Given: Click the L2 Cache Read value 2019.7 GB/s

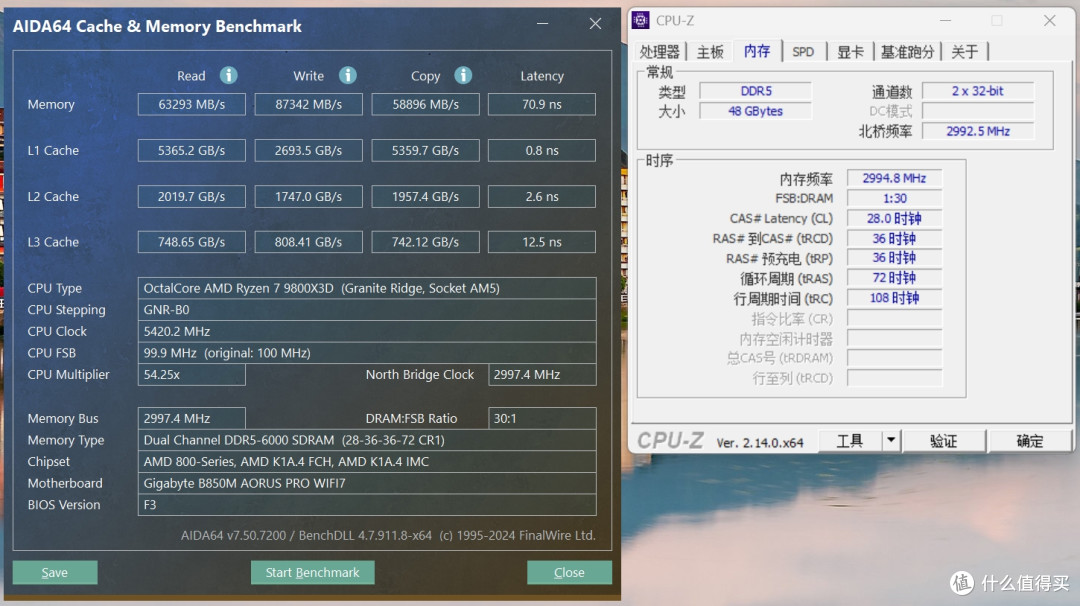Looking at the screenshot, I should pyautogui.click(x=191, y=196).
